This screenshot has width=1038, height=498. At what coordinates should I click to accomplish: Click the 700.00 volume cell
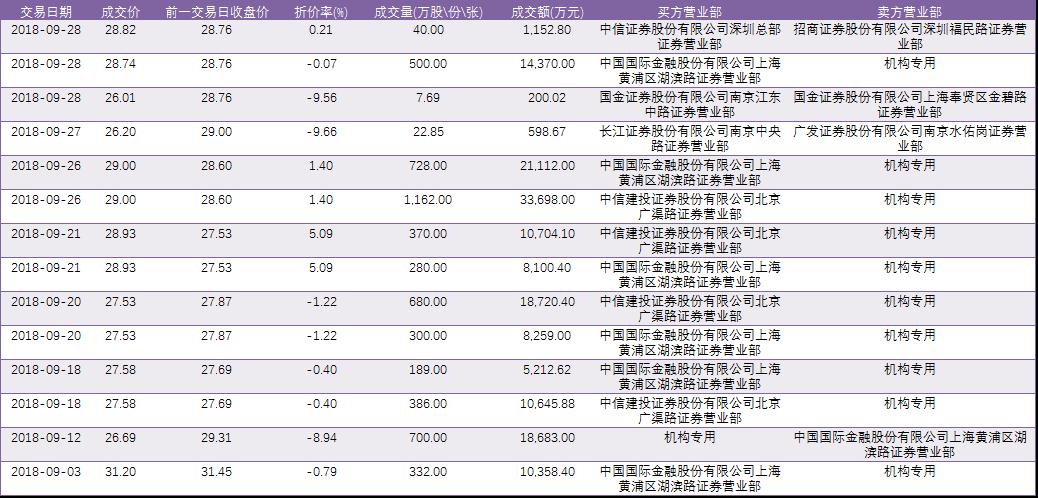[x=428, y=437]
